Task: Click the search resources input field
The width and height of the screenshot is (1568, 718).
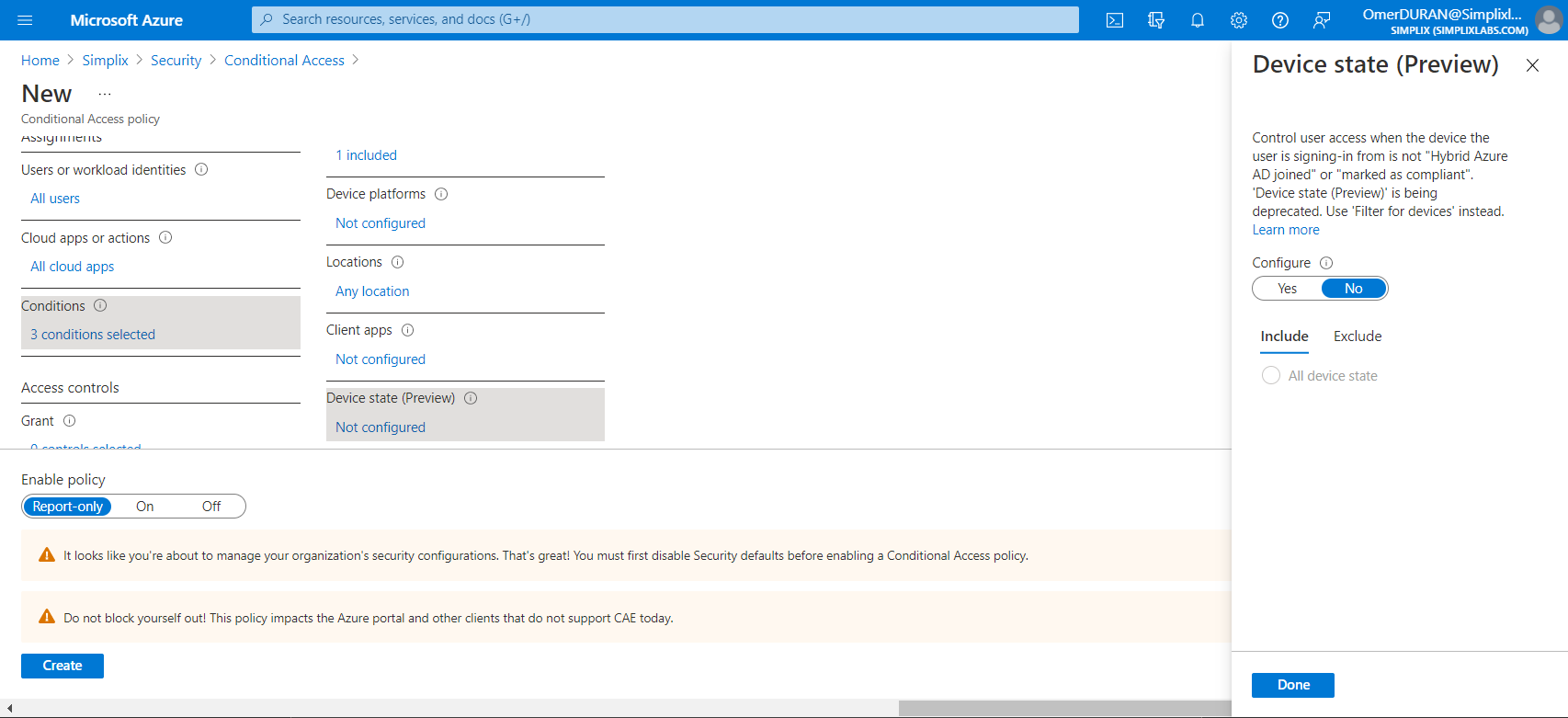Action: click(665, 19)
